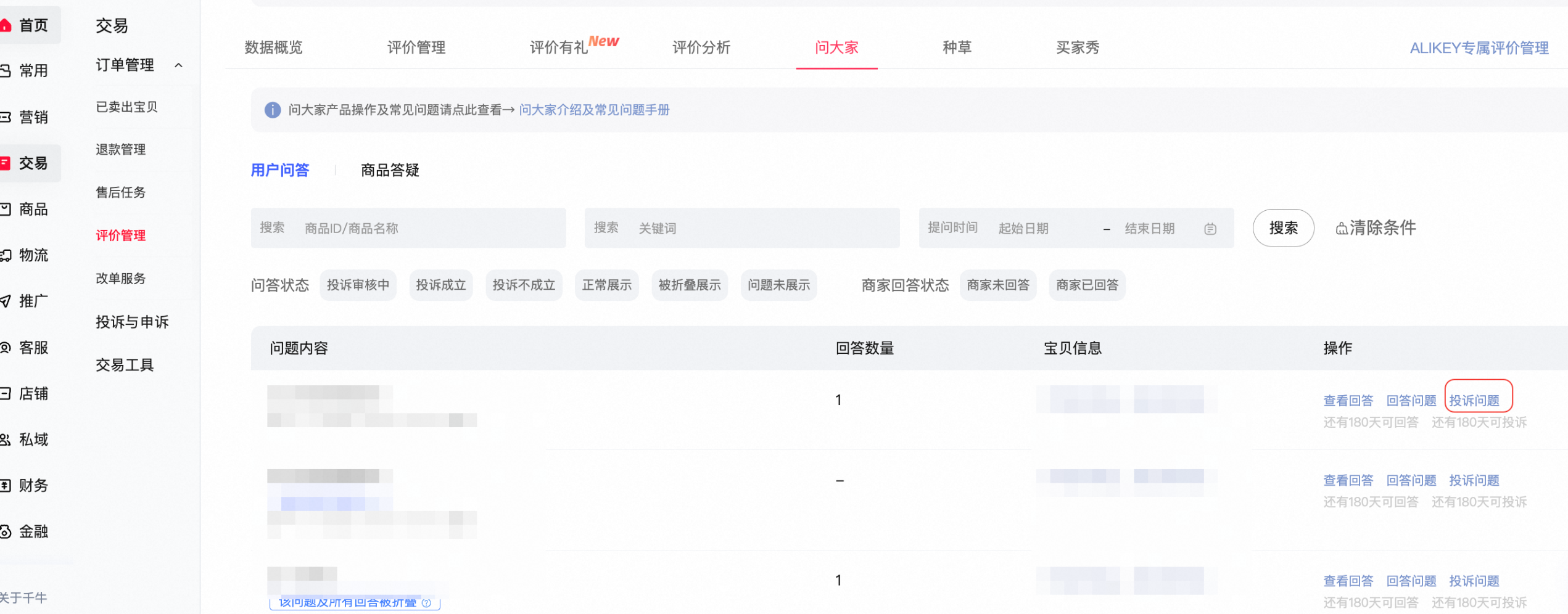The width and height of the screenshot is (1568, 614).
Task: Open 交易工具 menu group
Action: click(x=125, y=365)
